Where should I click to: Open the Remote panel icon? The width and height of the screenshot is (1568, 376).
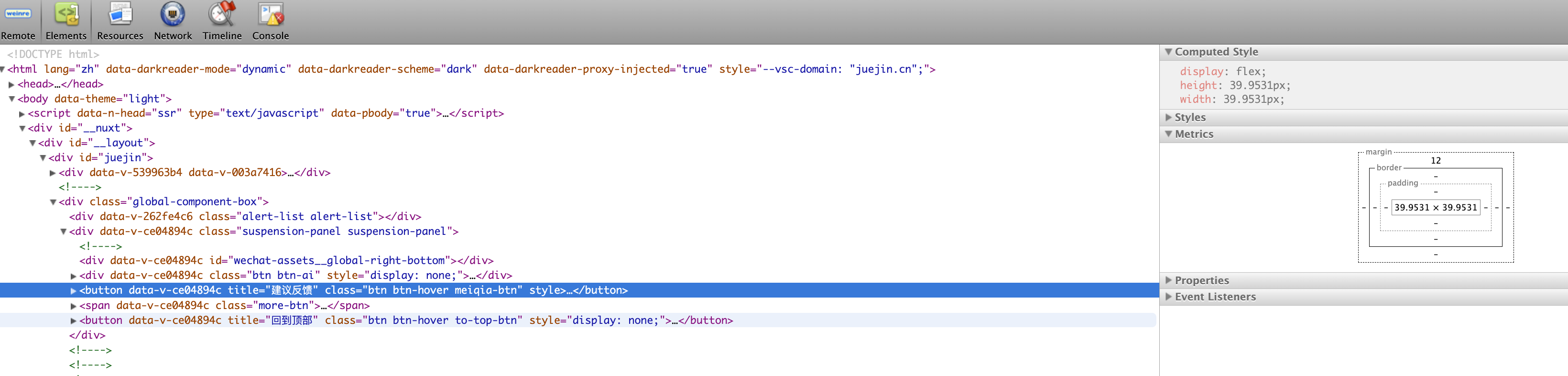pyautogui.click(x=18, y=13)
